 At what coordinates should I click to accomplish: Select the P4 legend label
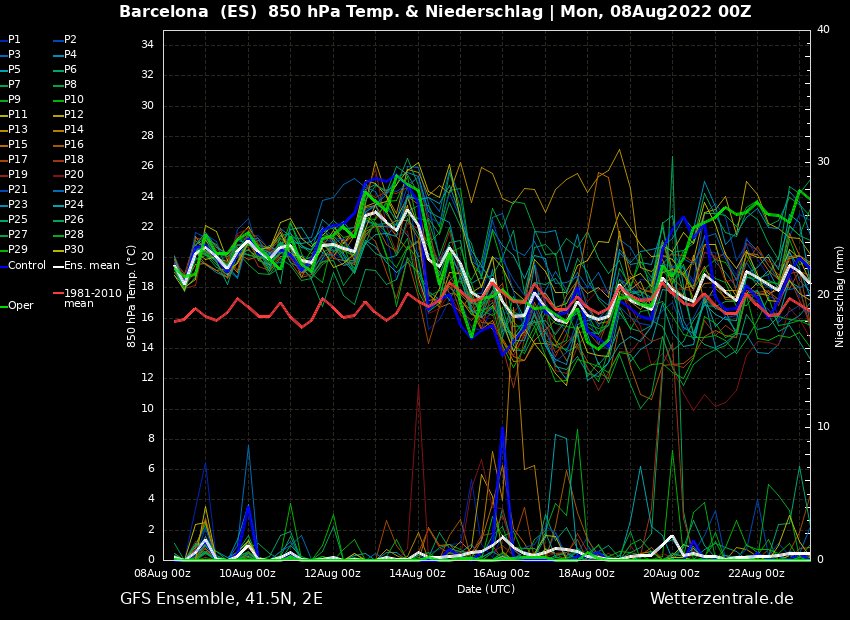[x=66, y=54]
